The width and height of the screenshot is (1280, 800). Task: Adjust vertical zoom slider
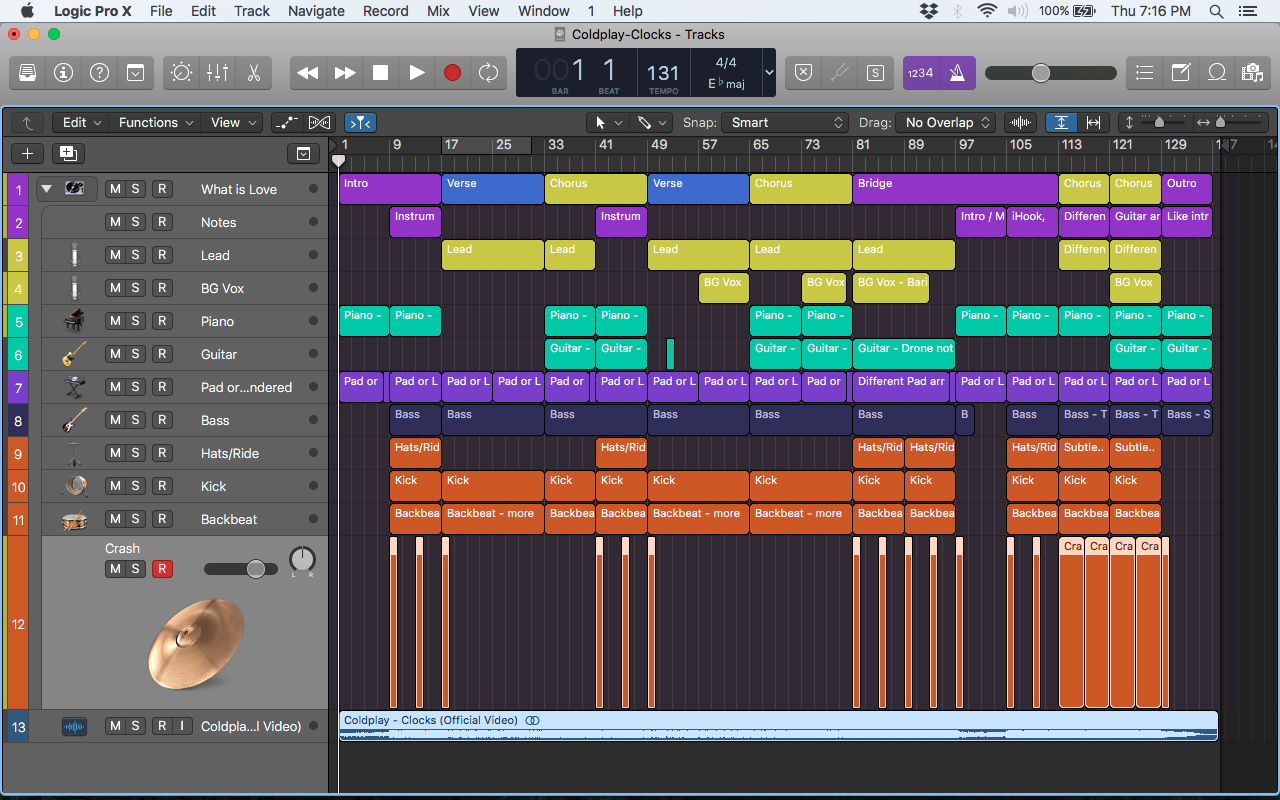pos(1160,122)
